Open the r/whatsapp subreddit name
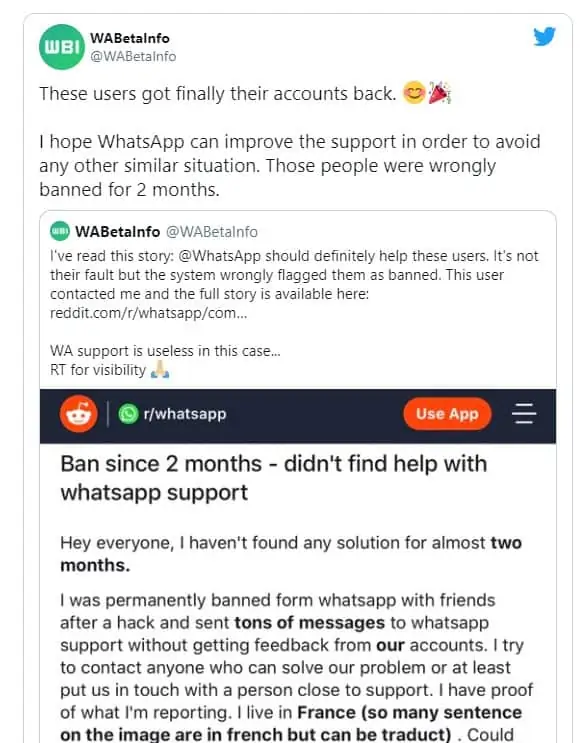 coord(185,414)
